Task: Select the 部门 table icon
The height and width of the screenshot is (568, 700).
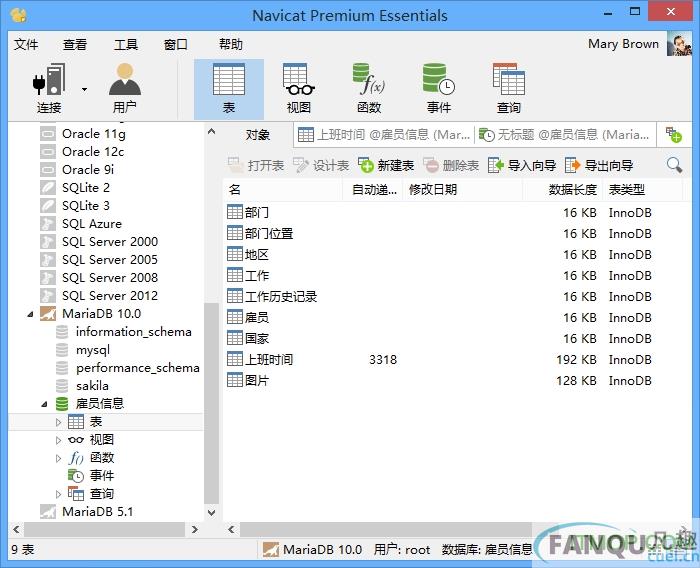Action: click(235, 212)
